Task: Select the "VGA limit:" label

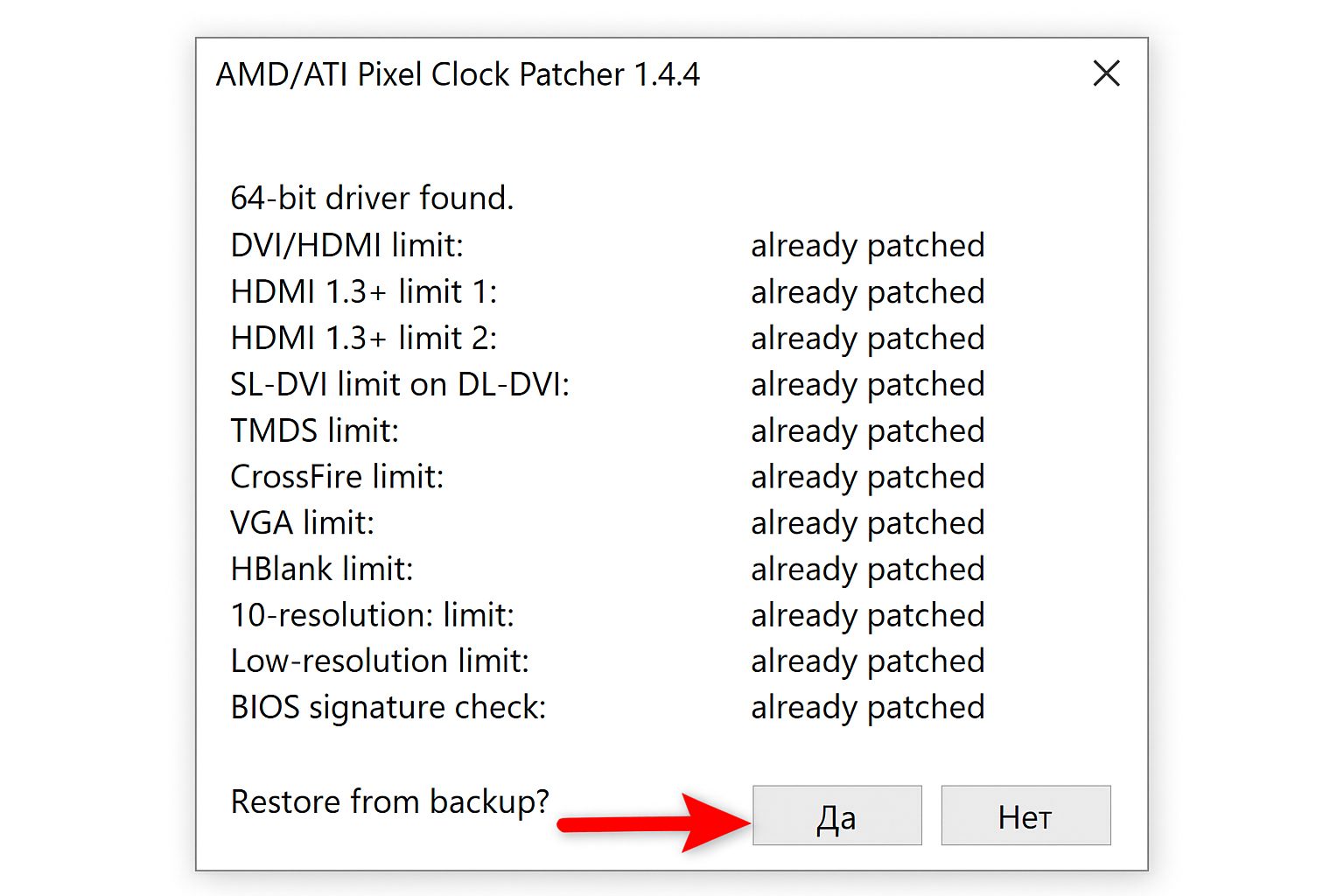Action: [302, 523]
